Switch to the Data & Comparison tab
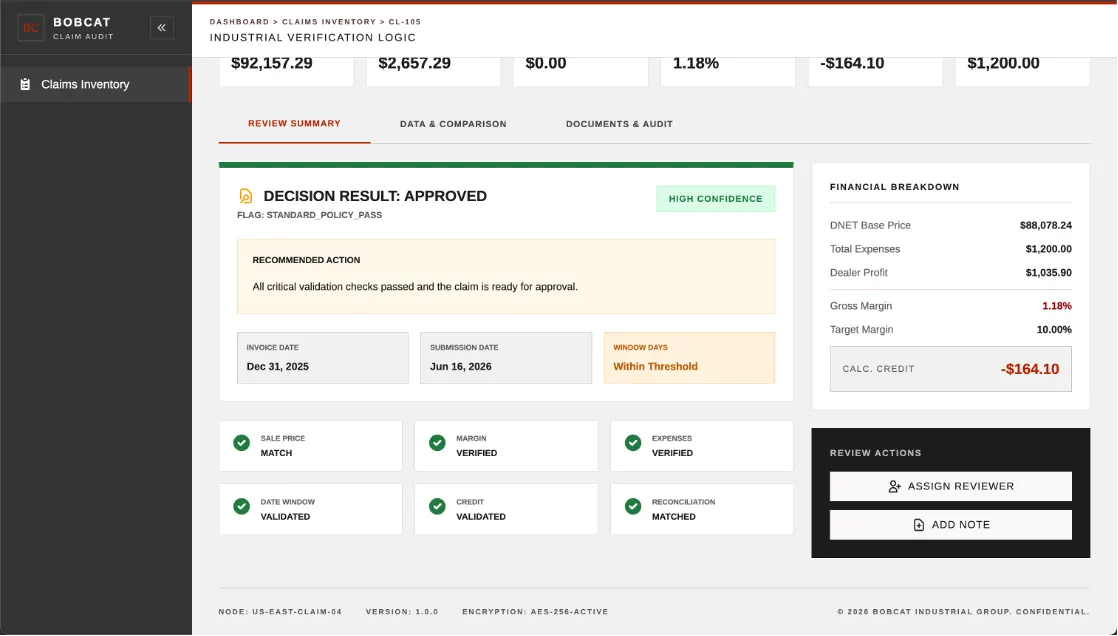The image size is (1118, 636). click(453, 124)
